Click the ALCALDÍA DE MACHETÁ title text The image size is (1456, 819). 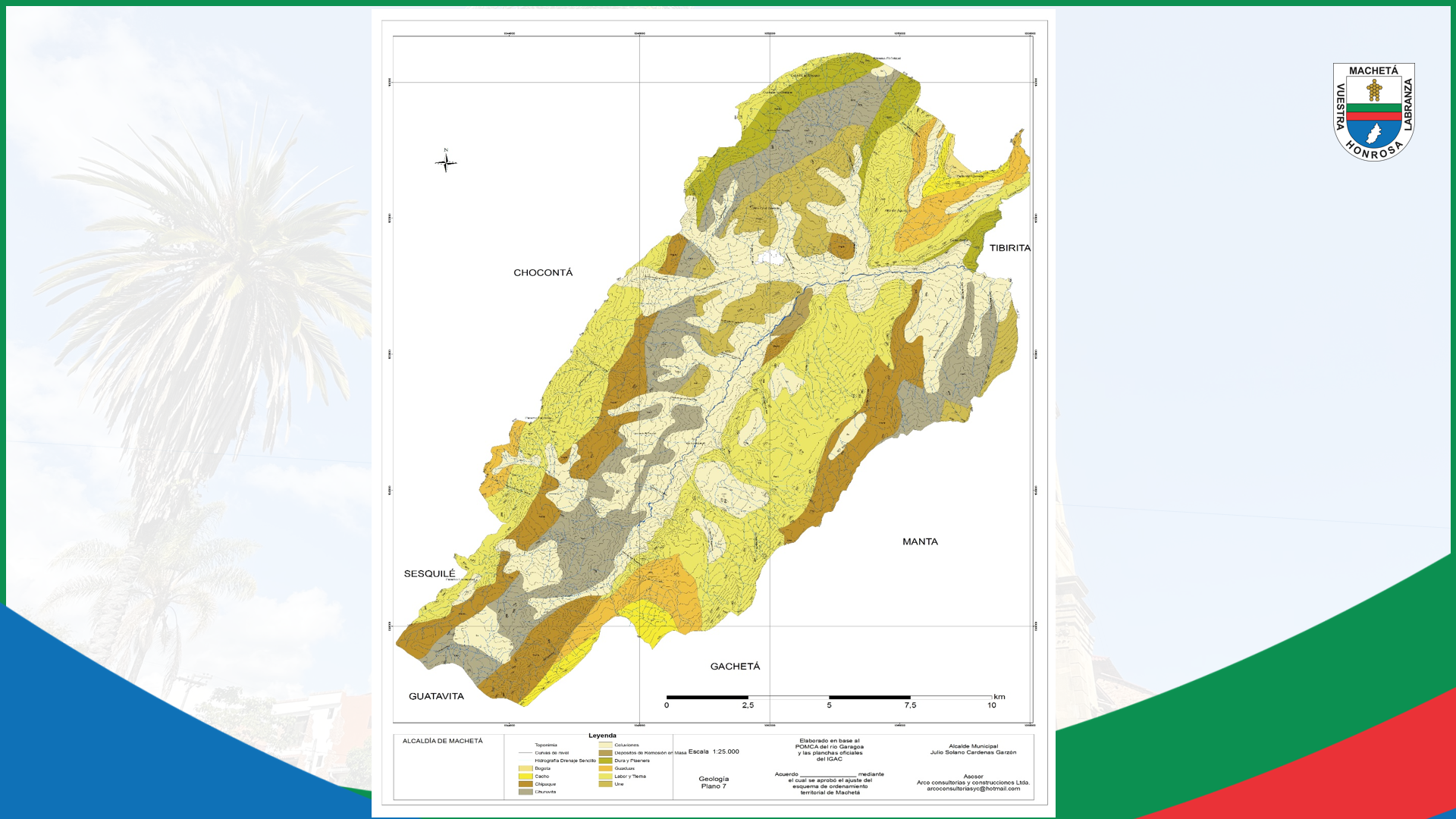pos(442,741)
